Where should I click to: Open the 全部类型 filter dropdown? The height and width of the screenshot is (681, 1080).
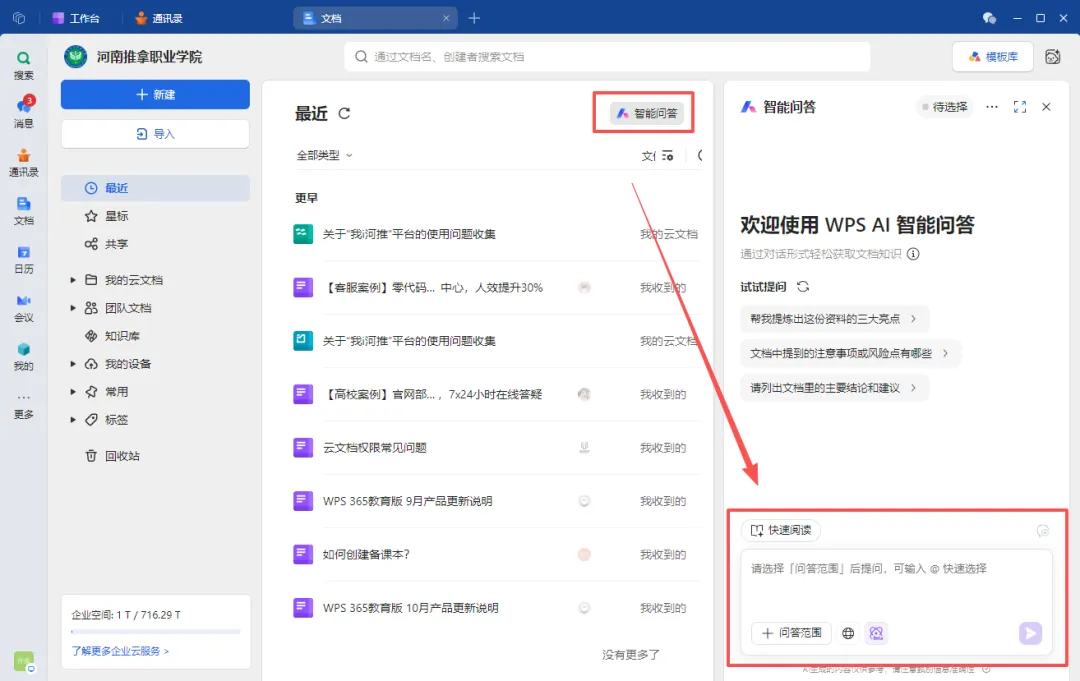point(324,156)
